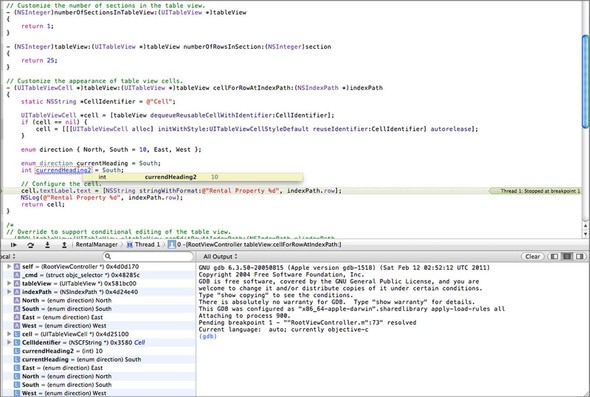Click the static NSString CellIdentifier line
Viewport: 590px width, 397px height.
point(98,102)
